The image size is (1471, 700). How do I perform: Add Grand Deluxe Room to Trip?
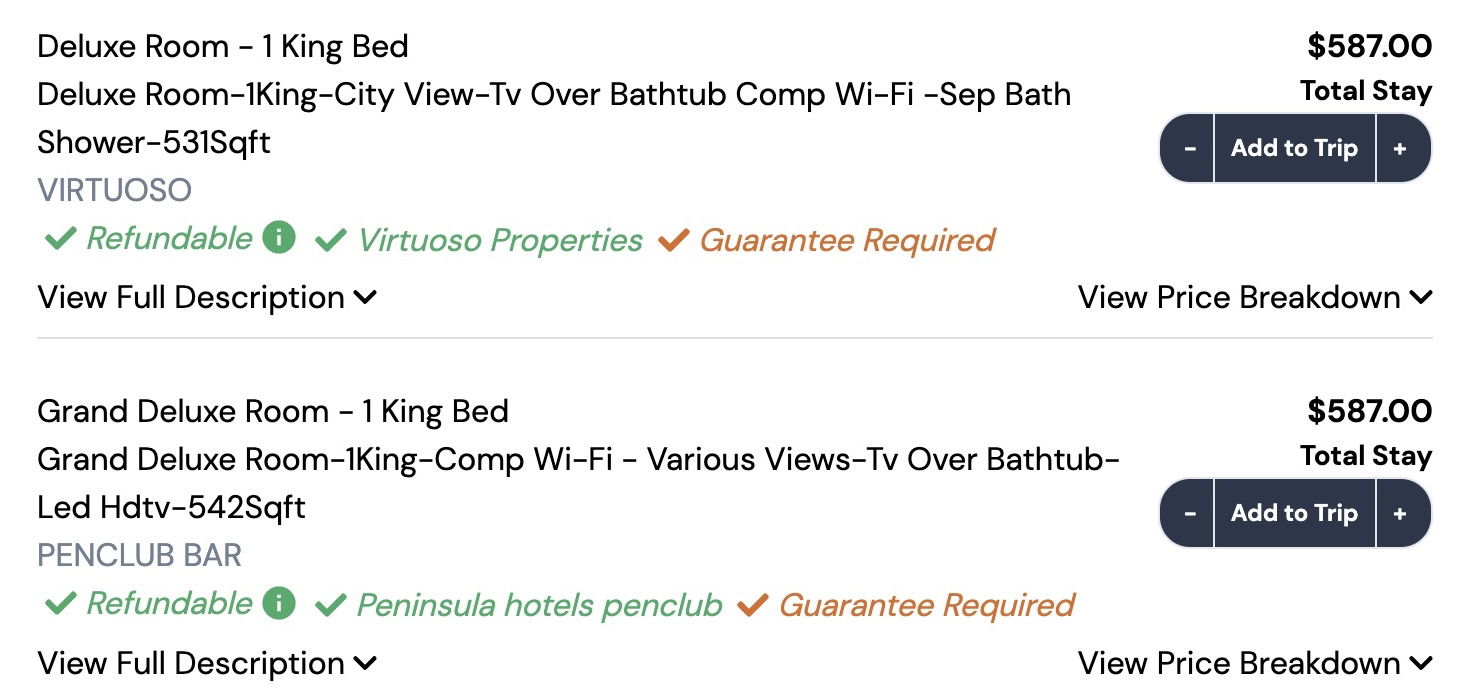[x=1294, y=513]
